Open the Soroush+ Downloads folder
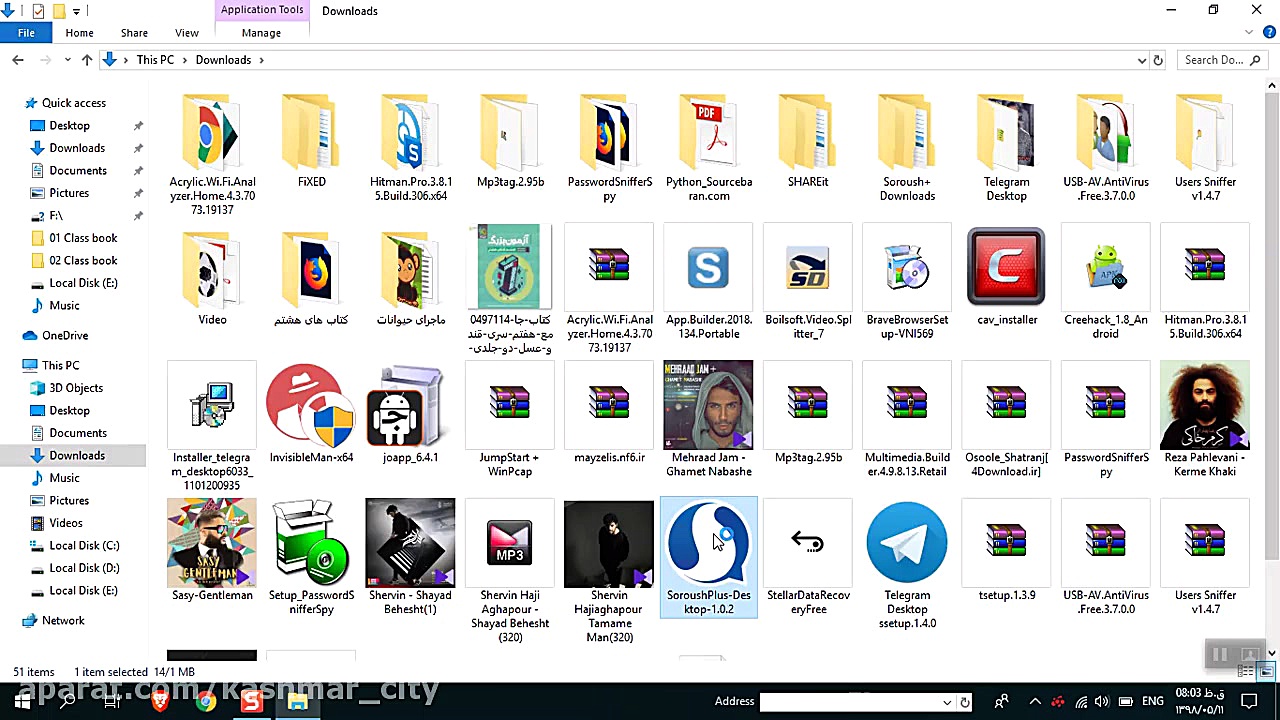1280x720 pixels. pos(907,147)
